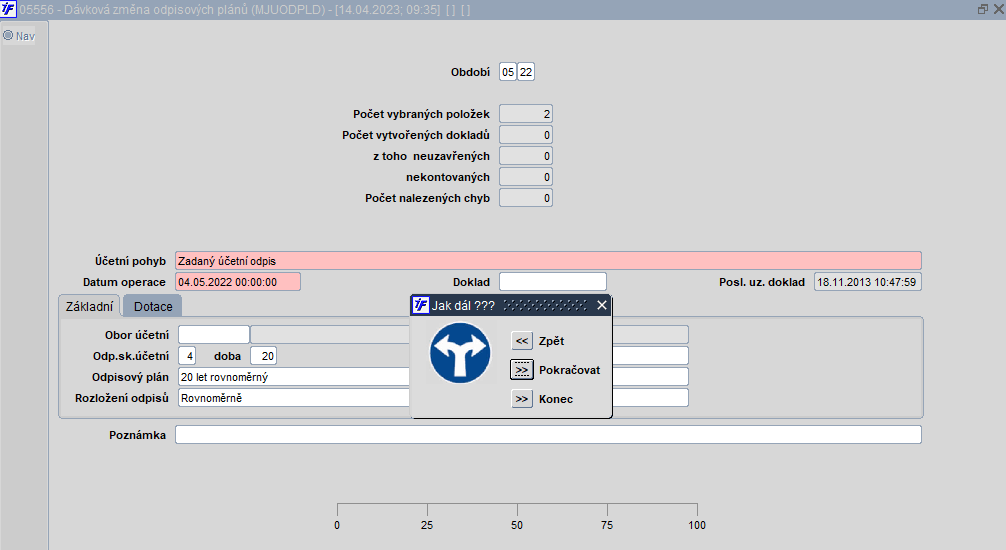The height and width of the screenshot is (550, 1006).
Task: Switch to the Základní tab
Action: tap(89, 306)
